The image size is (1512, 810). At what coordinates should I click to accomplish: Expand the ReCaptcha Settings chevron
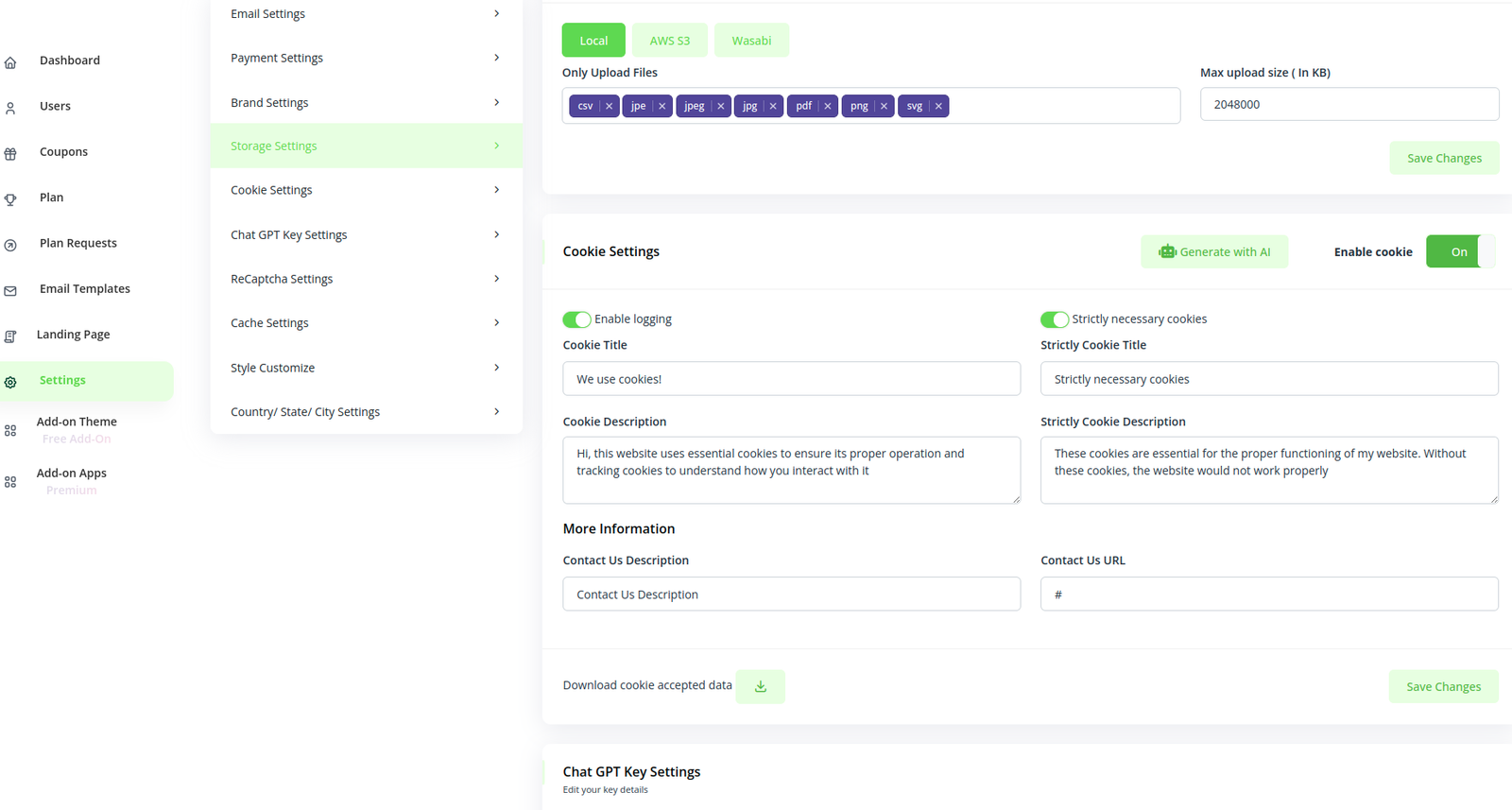click(x=496, y=279)
